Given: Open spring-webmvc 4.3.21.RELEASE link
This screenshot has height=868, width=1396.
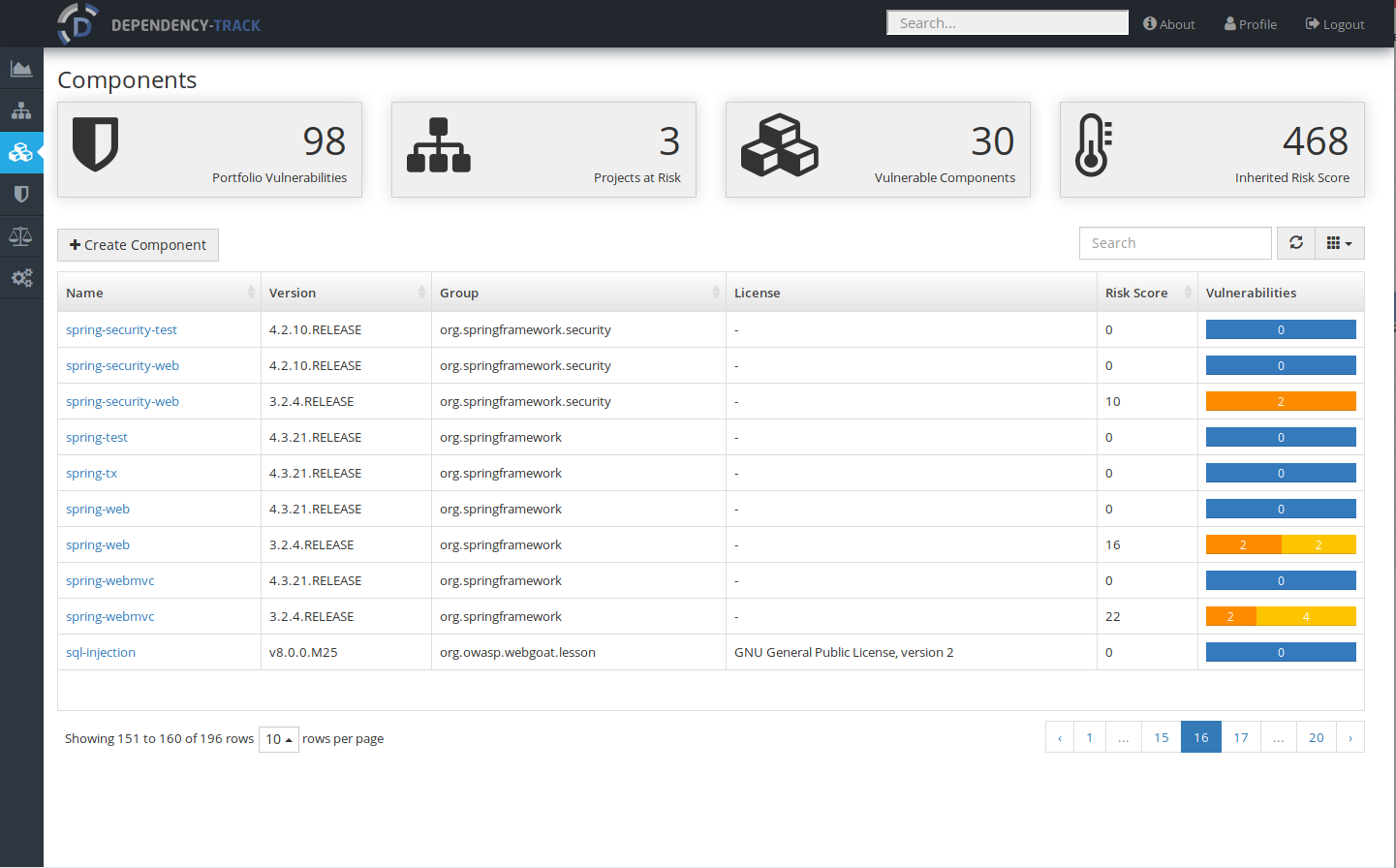Looking at the screenshot, I should (x=110, y=581).
